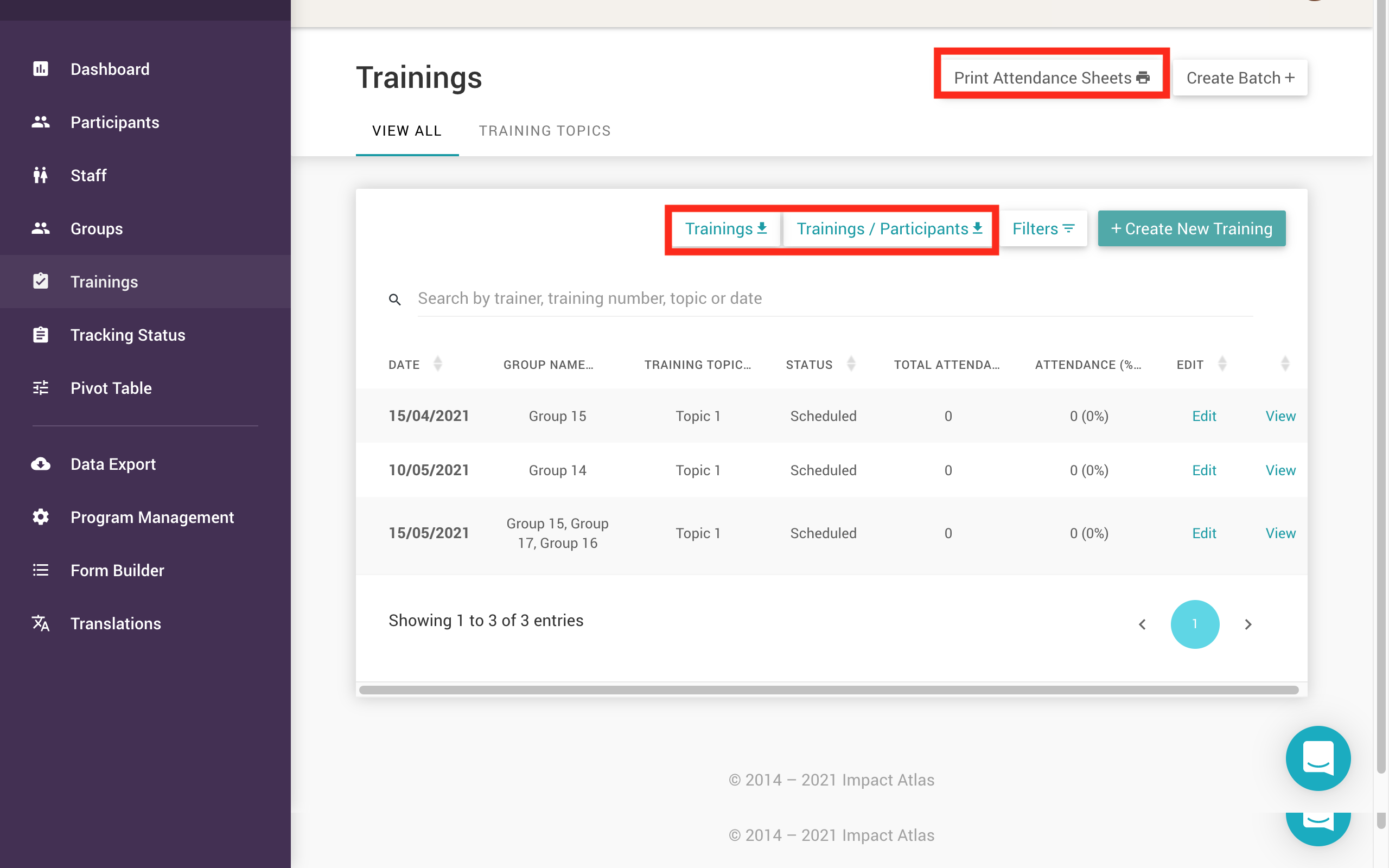Viewport: 1389px width, 868px height.
Task: Edit the Group 14 training entry
Action: 1204,470
